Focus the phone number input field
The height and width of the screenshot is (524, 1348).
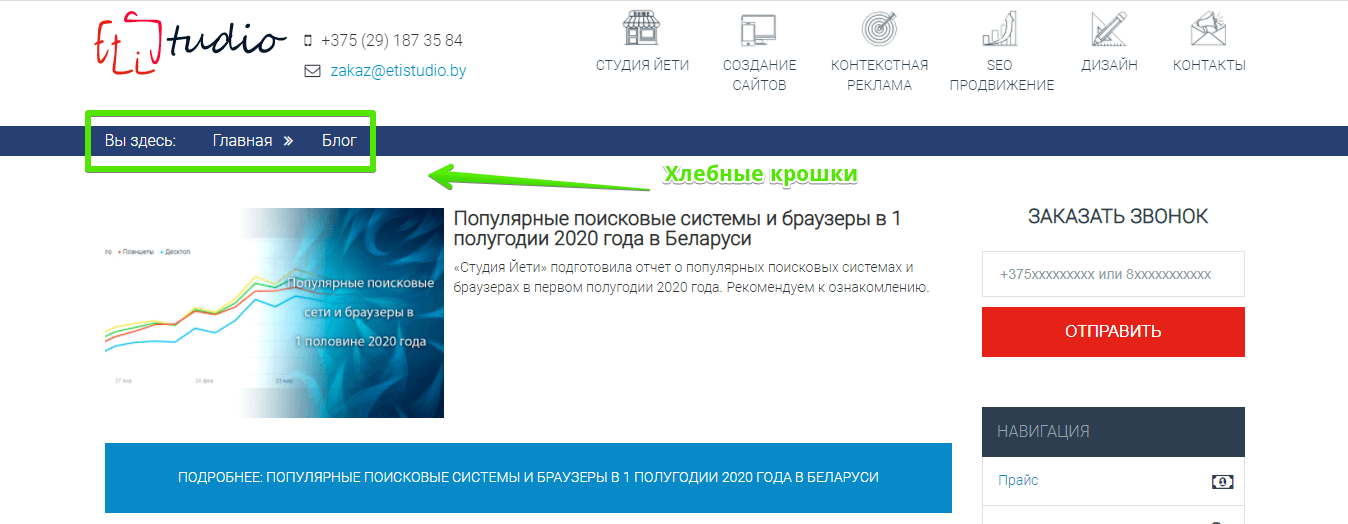tap(1113, 274)
